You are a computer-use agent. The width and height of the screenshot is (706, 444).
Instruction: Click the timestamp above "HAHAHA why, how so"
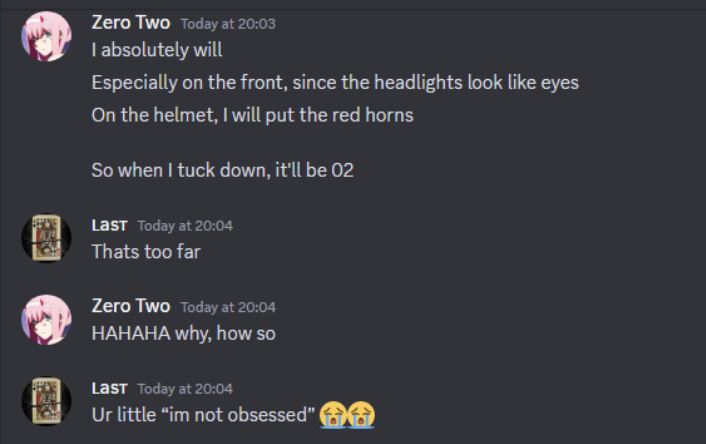(228, 307)
